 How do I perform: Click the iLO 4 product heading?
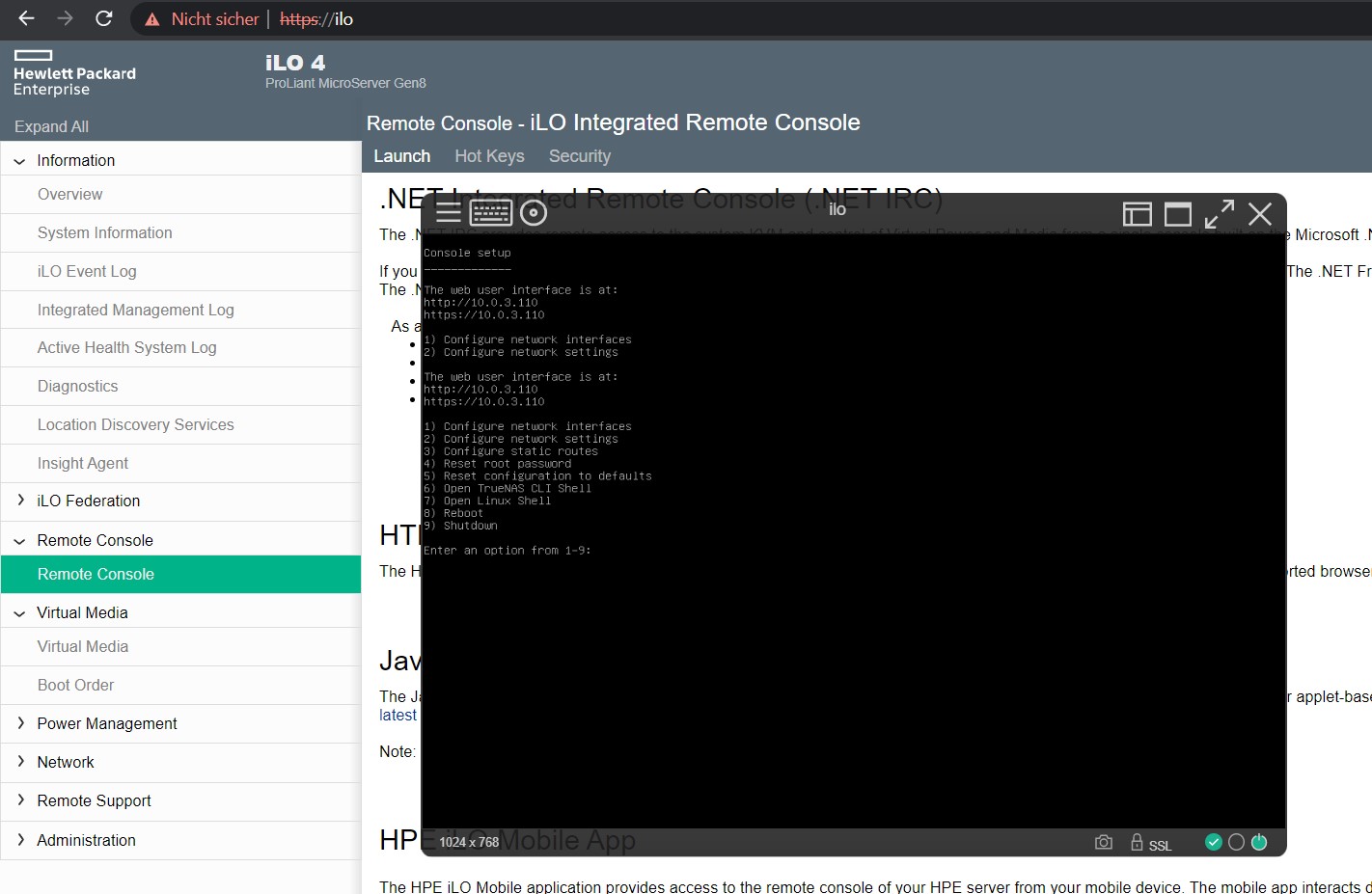295,63
